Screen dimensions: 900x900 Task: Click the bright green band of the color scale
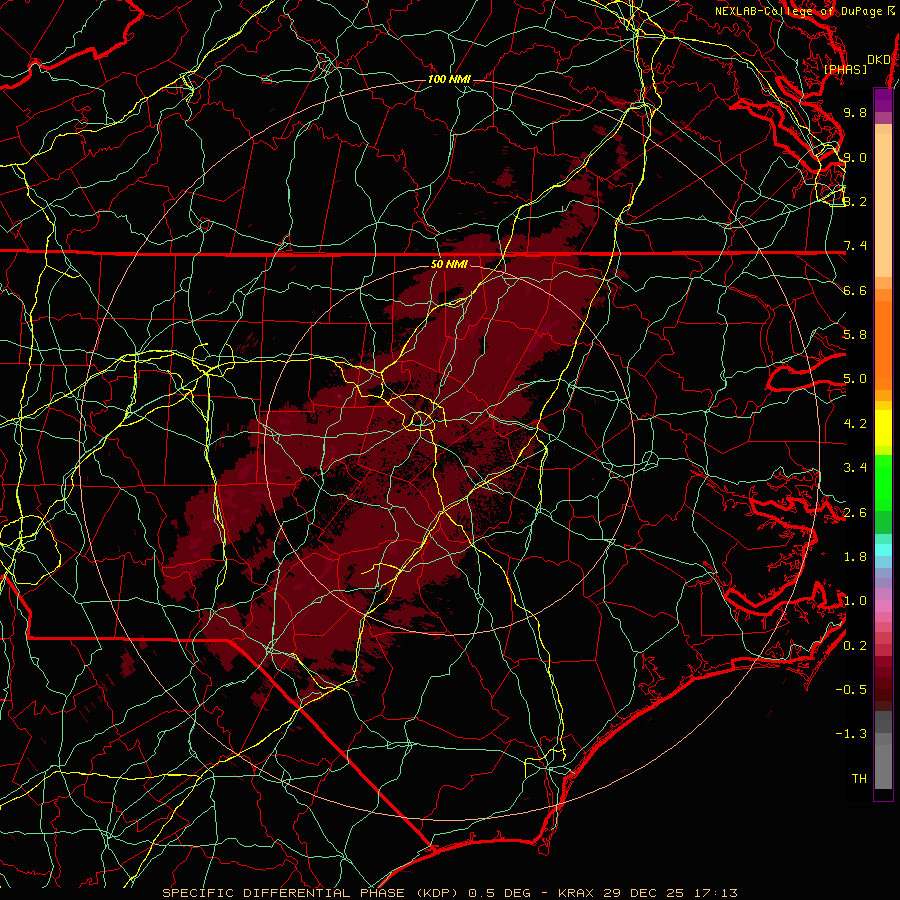click(x=883, y=482)
